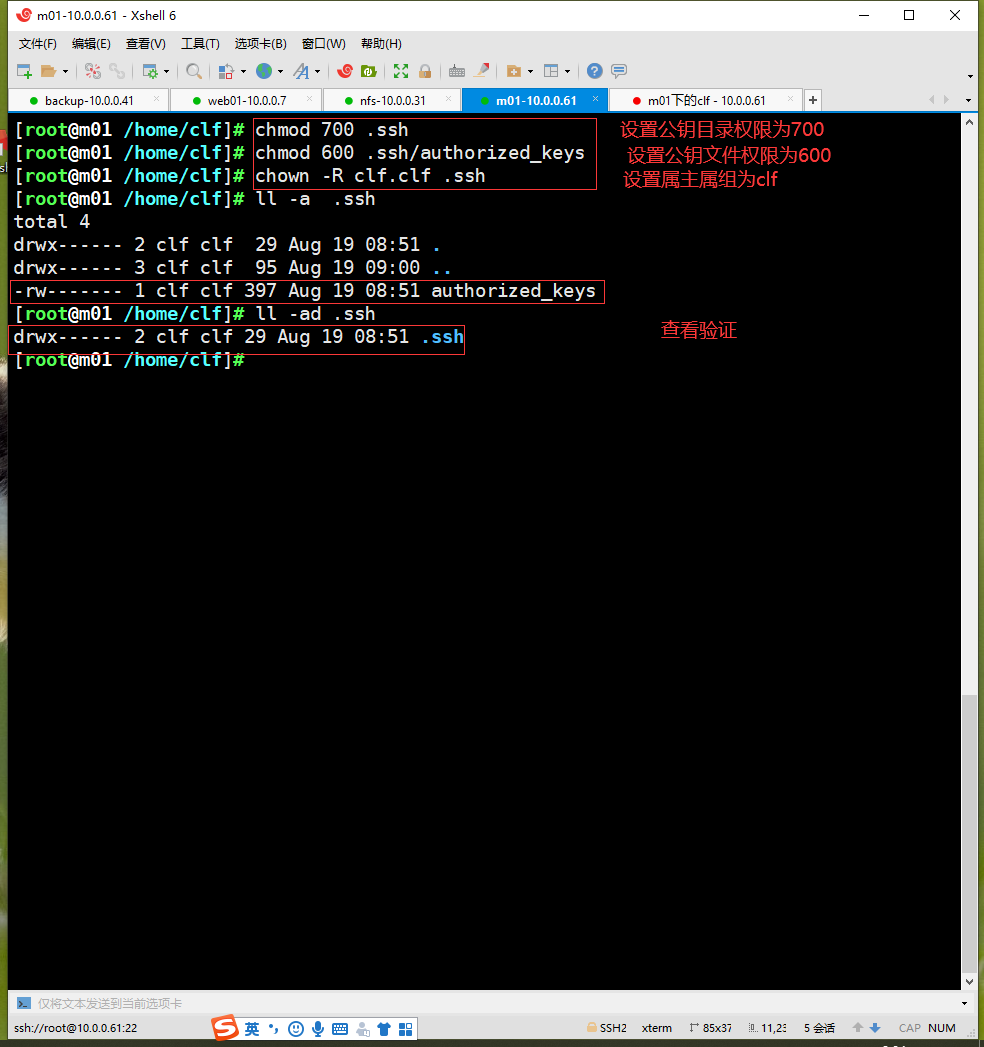Viewport: 984px width, 1047px height.
Task: Expand the add-folder dropdown arrow
Action: tap(531, 71)
